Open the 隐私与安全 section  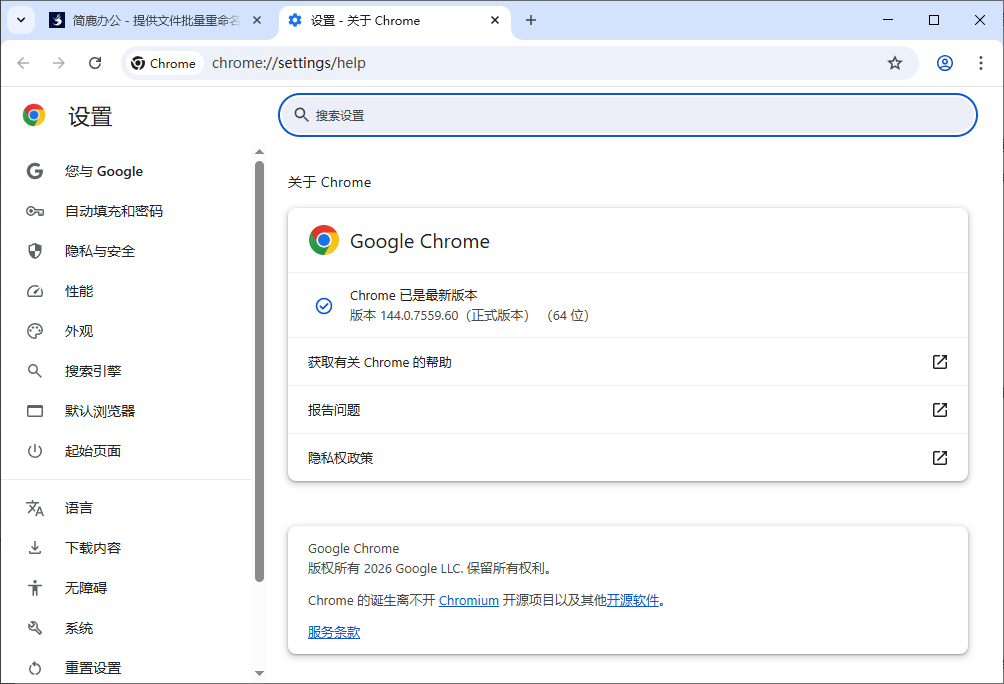(x=103, y=251)
